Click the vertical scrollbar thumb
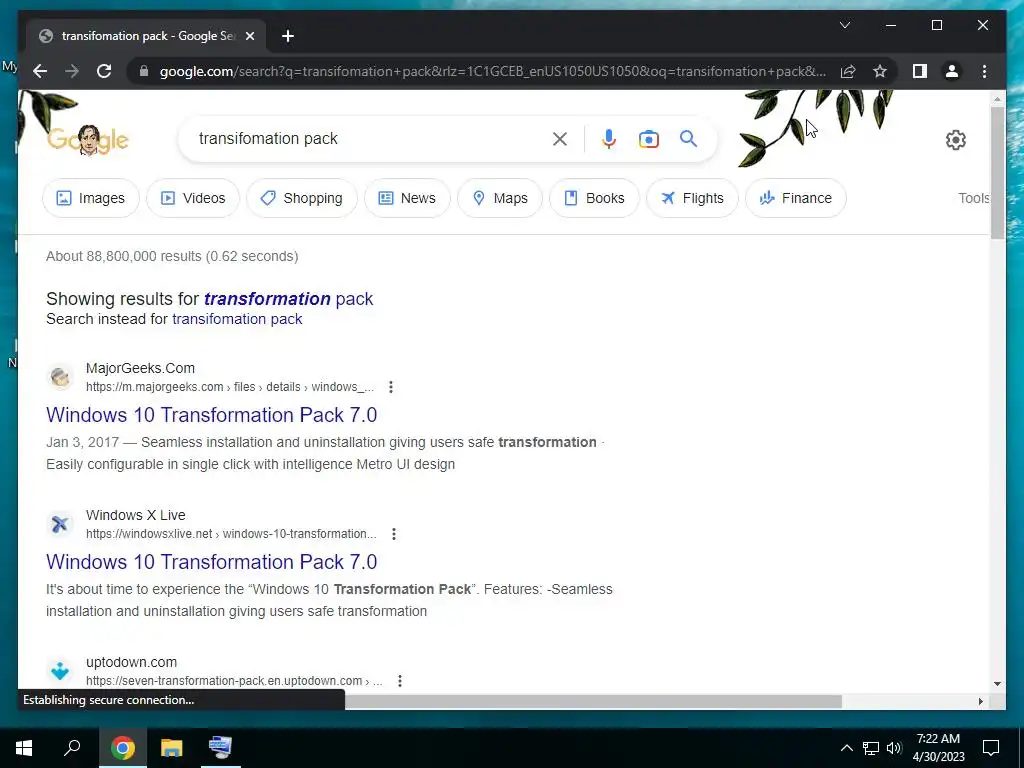 (997, 173)
